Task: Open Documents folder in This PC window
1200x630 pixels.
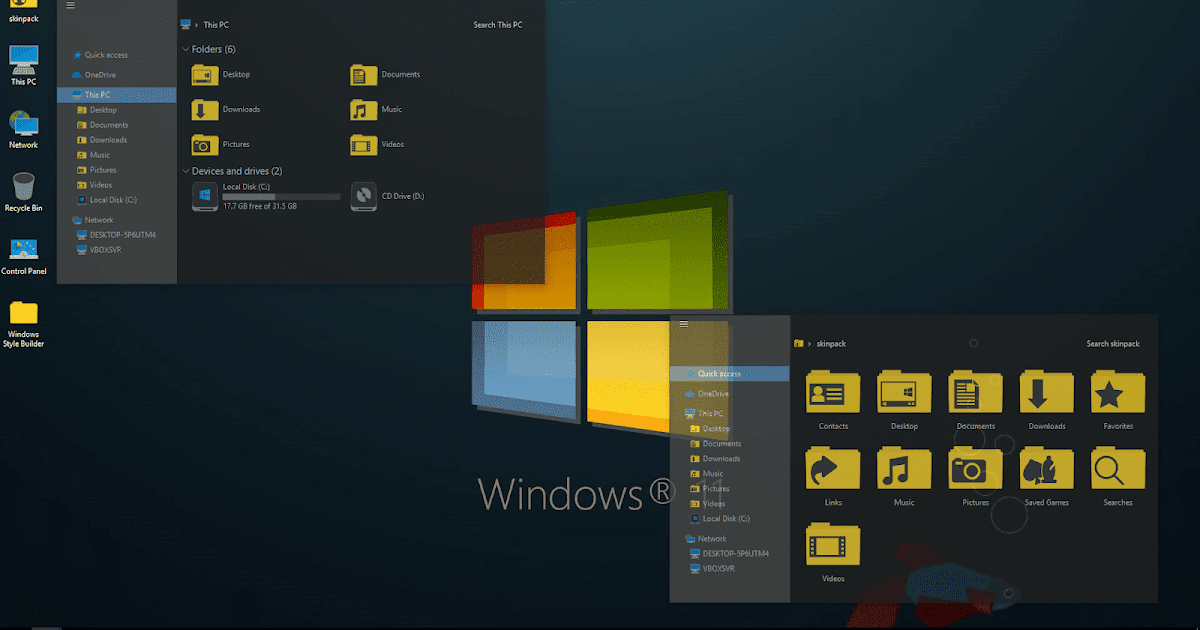Action: tap(365, 74)
